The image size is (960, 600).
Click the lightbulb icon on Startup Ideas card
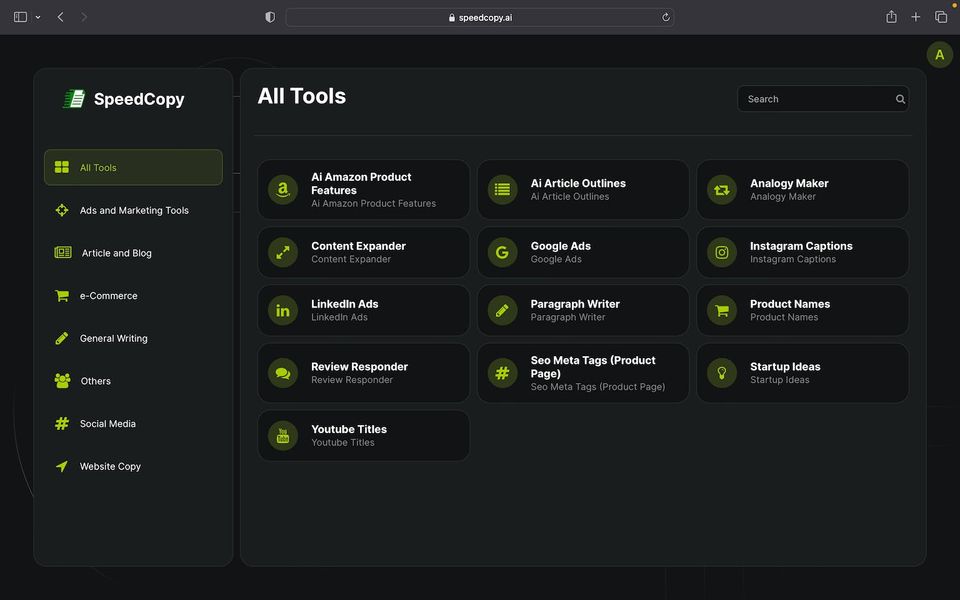coord(722,373)
